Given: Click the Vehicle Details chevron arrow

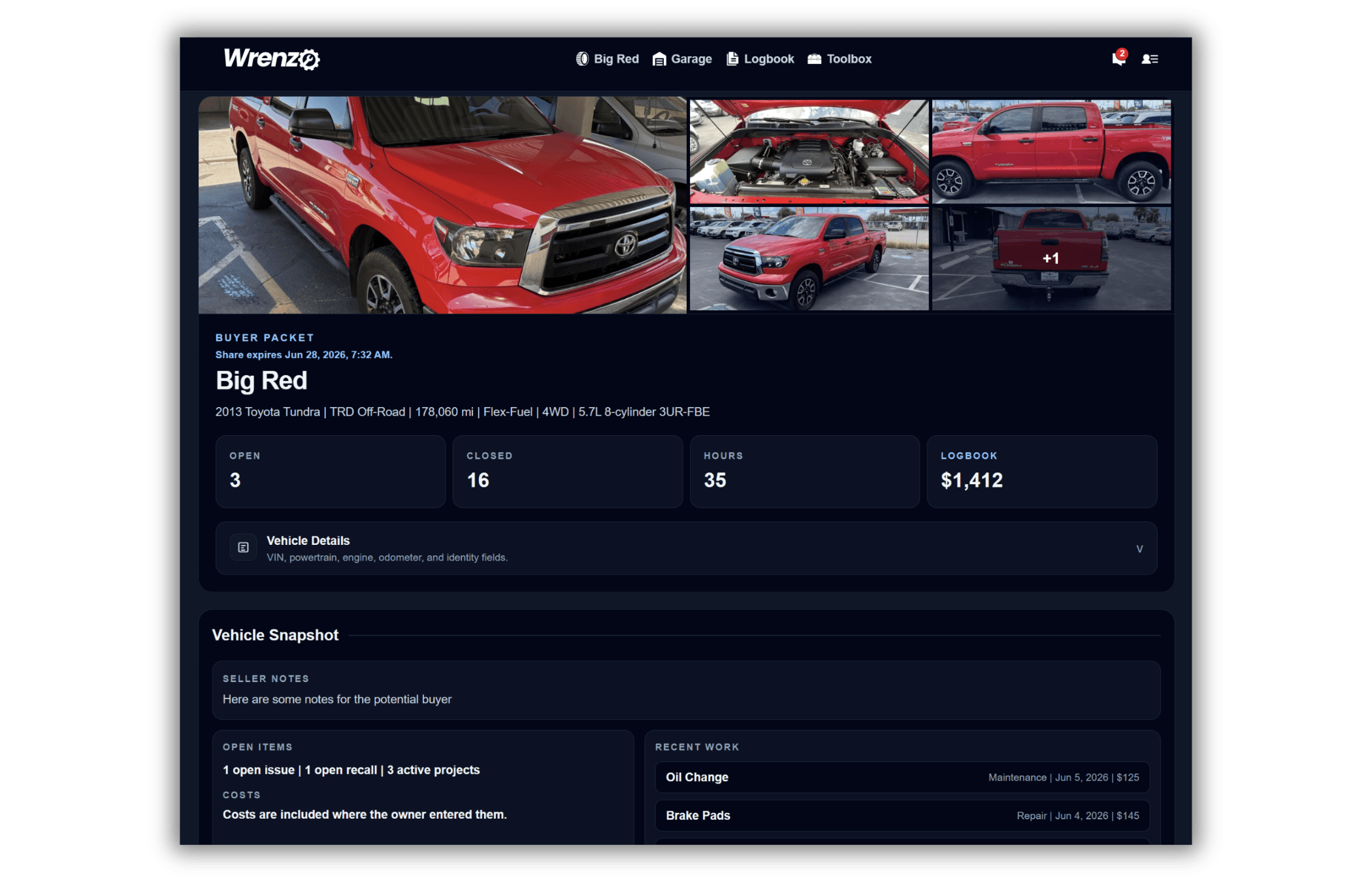Looking at the screenshot, I should click(x=1139, y=549).
